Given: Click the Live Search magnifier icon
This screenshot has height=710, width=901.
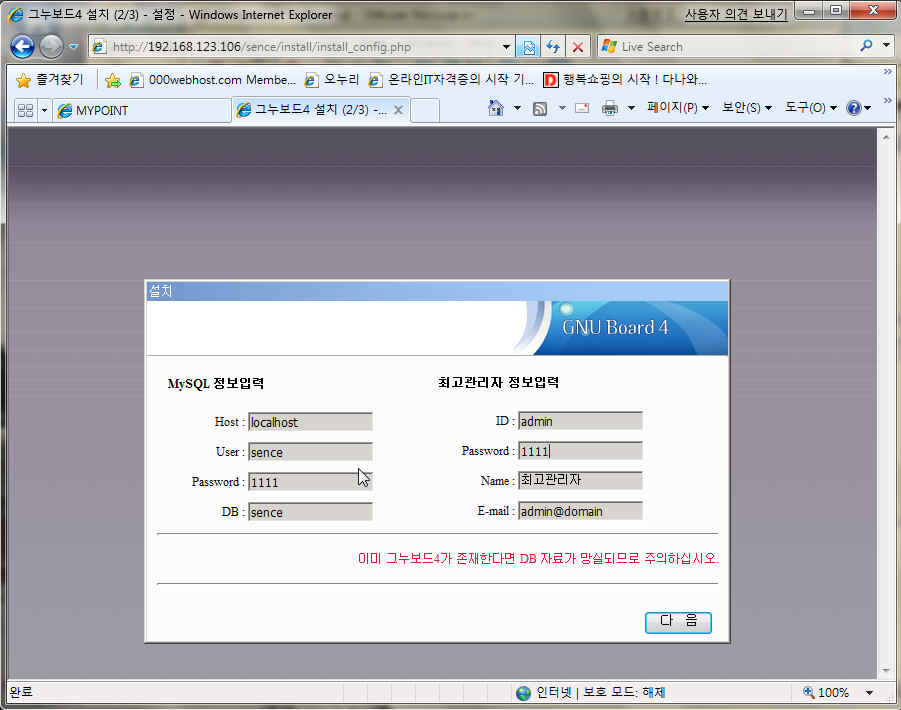Looking at the screenshot, I should tap(866, 45).
